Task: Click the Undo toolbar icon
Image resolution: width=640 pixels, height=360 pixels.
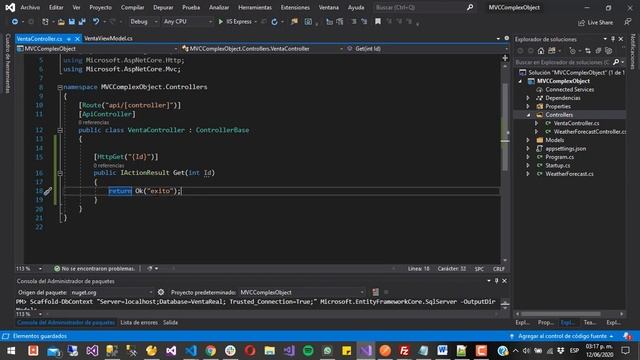Action: (96, 22)
